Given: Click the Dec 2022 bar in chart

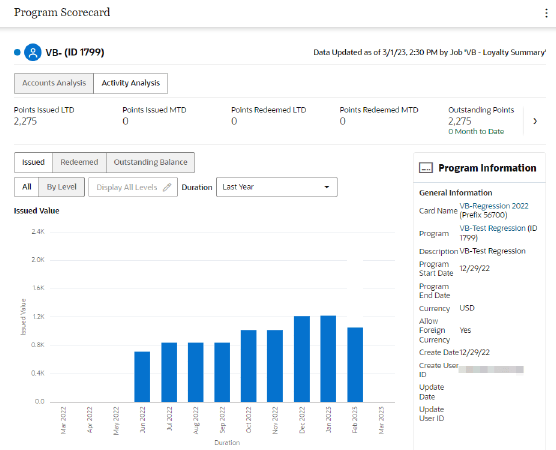Looking at the screenshot, I should point(302,359).
